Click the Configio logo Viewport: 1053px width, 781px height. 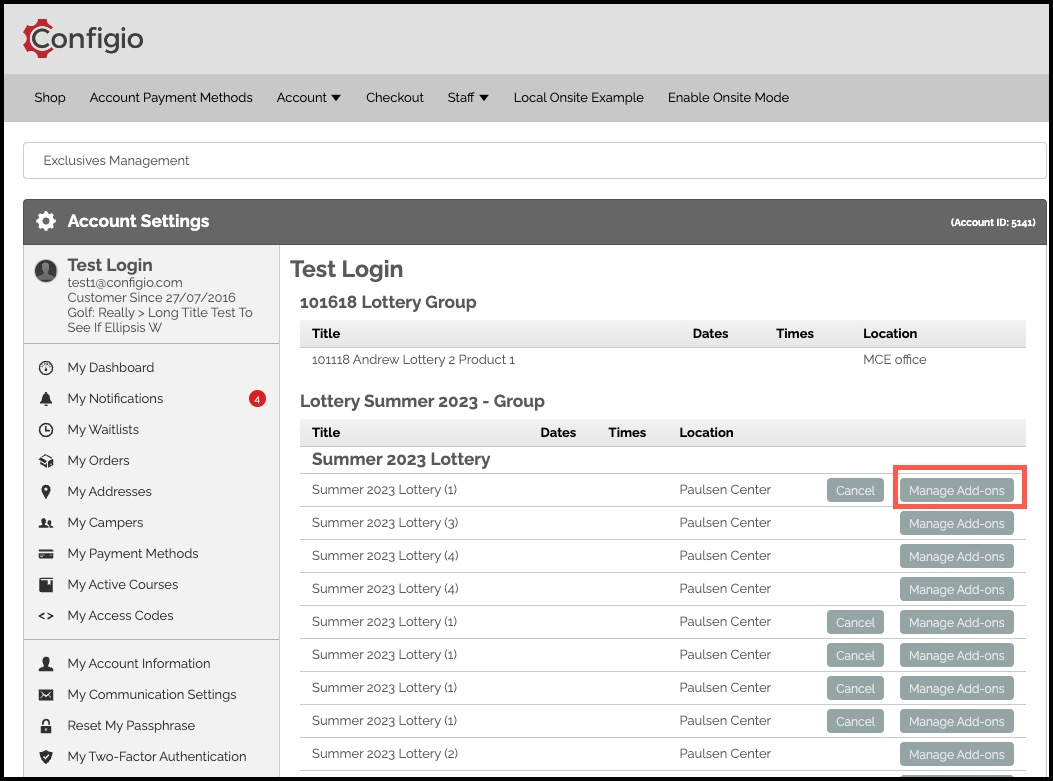(x=83, y=38)
